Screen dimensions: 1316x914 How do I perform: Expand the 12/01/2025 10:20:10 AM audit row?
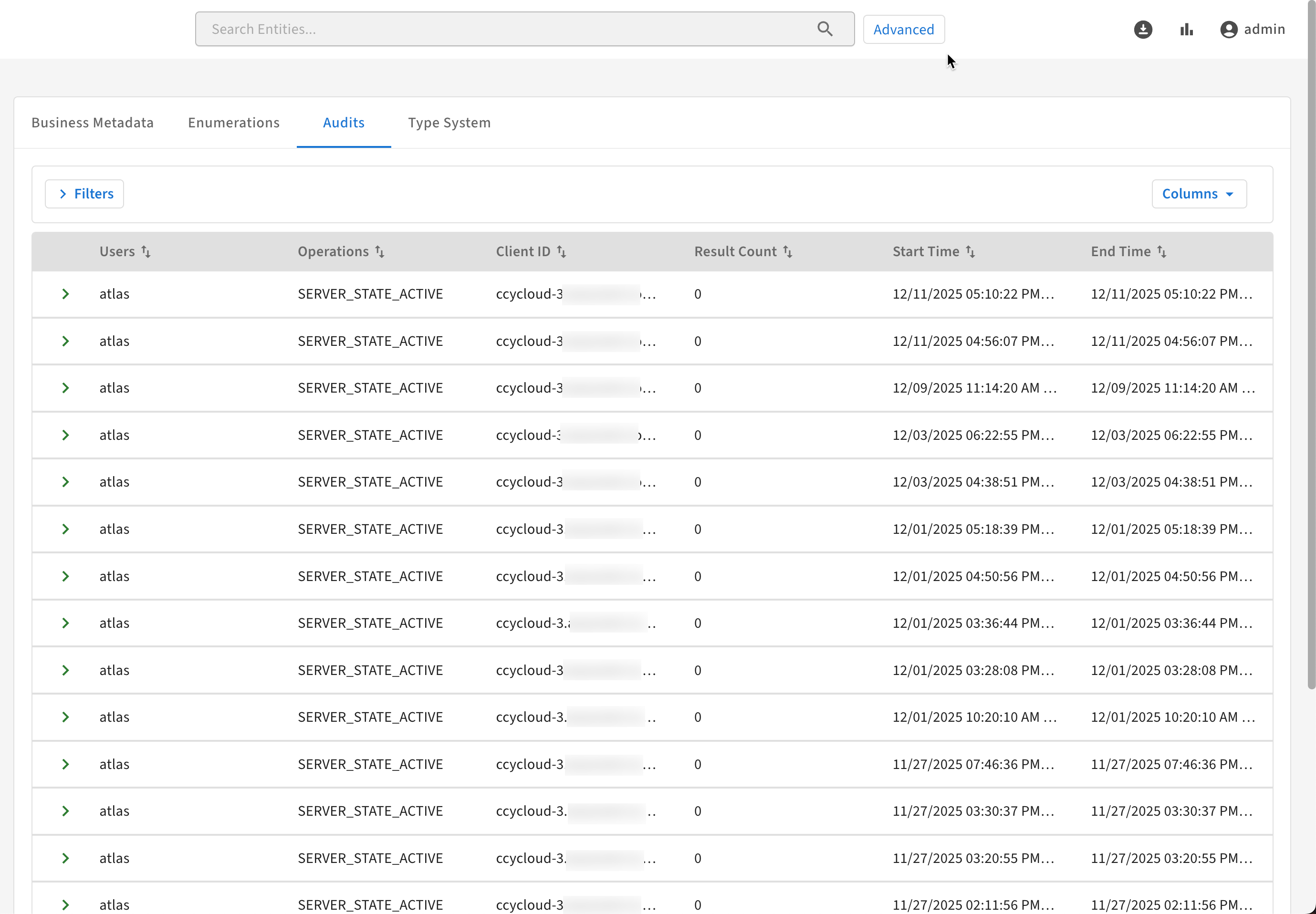65,717
